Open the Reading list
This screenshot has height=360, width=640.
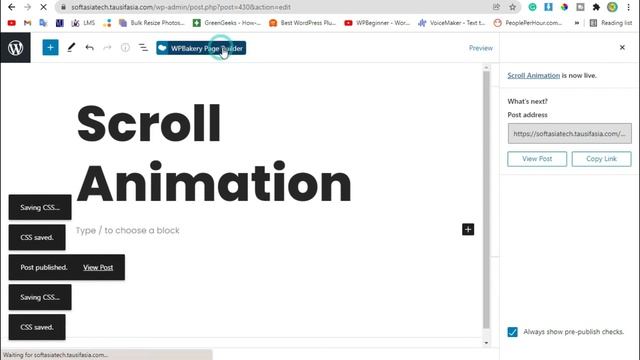611,23
